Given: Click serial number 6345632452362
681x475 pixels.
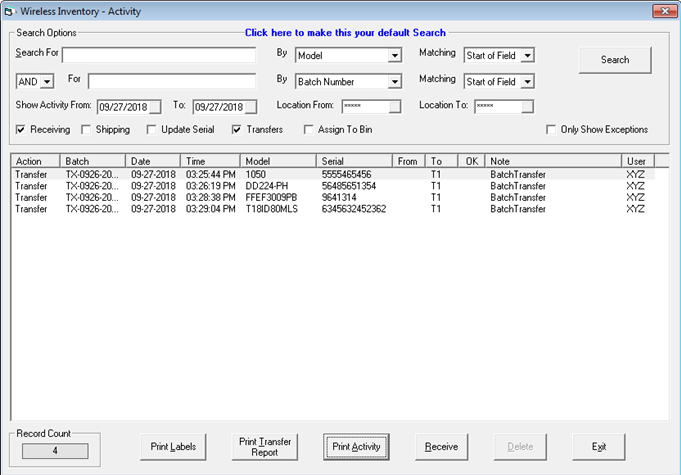Looking at the screenshot, I should 354,209.
